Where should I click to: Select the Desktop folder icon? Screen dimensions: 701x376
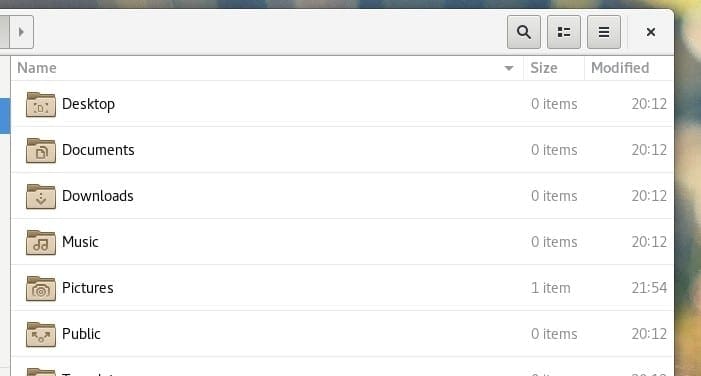[41, 104]
